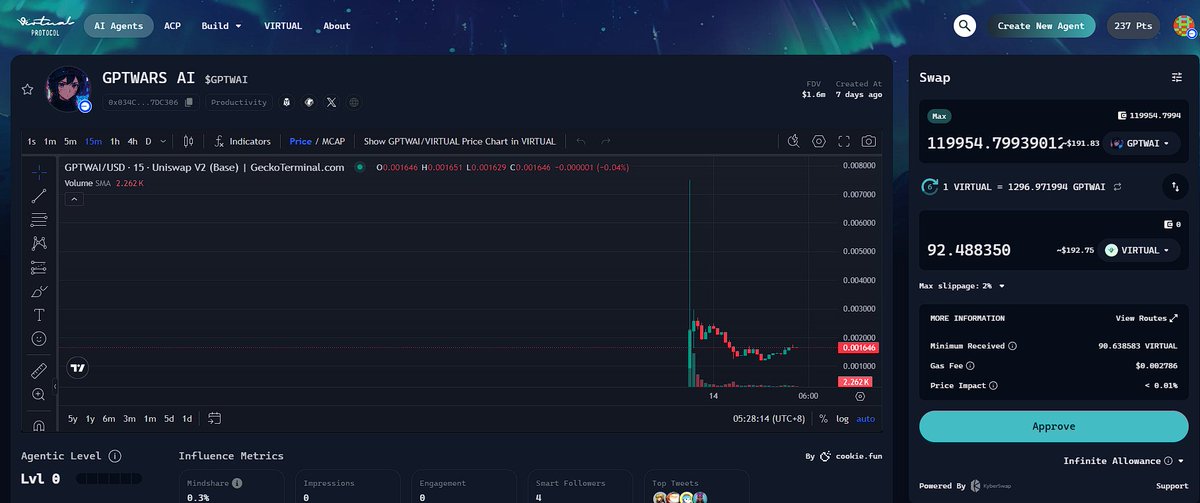Viewport: 1200px width, 503px height.
Task: Set chart range to 1d
Action: [187, 418]
